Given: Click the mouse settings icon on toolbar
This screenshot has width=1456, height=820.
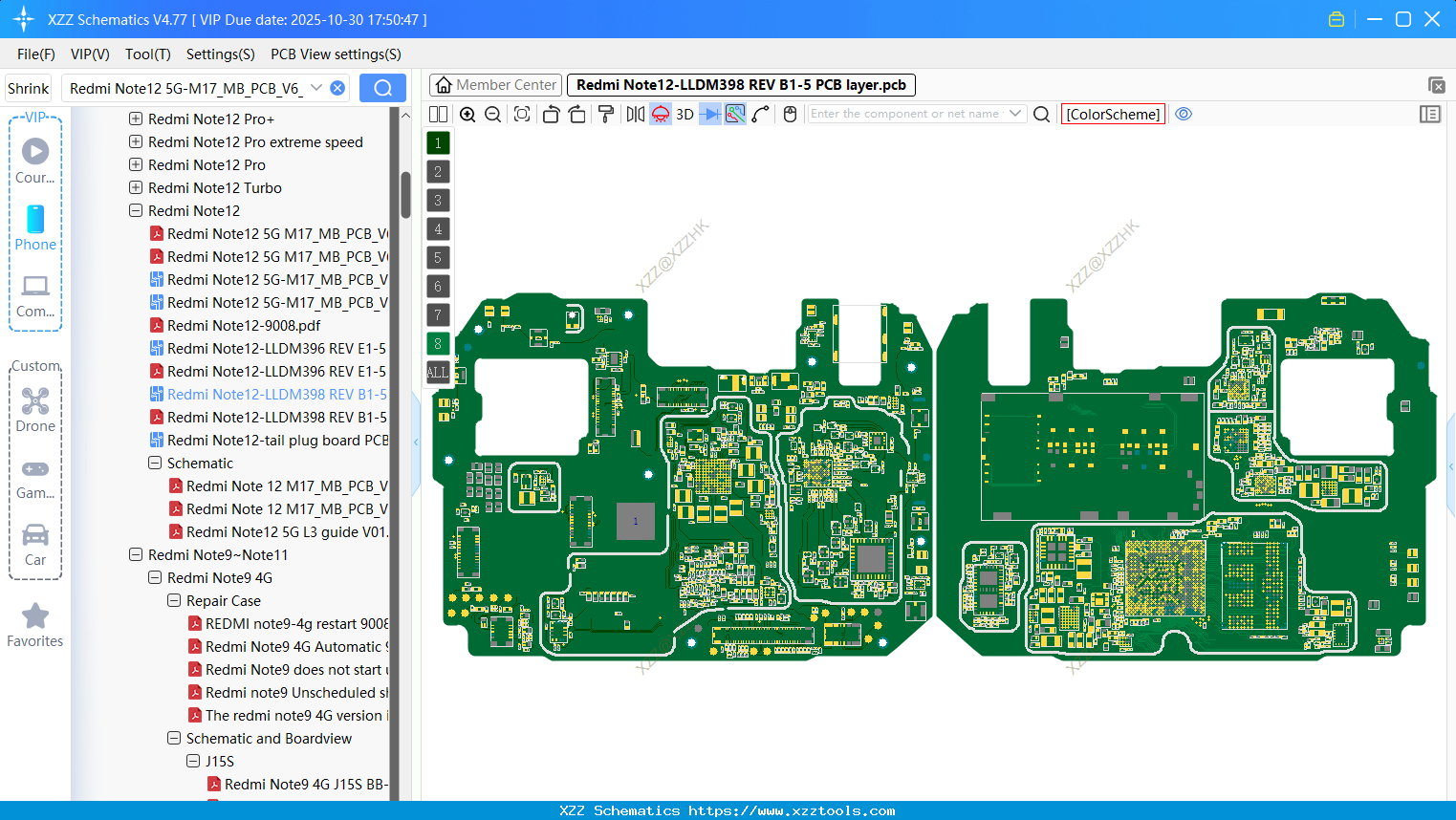Looking at the screenshot, I should pos(790,114).
